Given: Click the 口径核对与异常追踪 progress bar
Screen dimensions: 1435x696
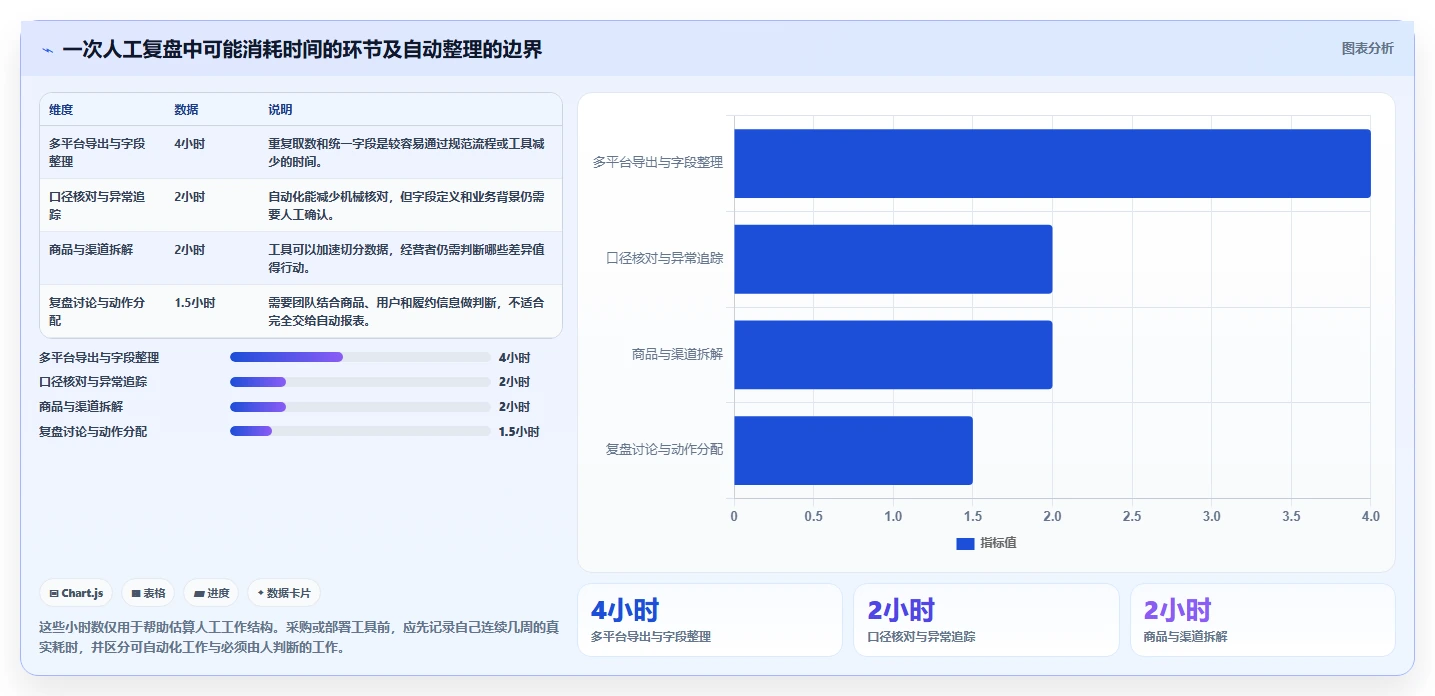Looking at the screenshot, I should [x=360, y=382].
